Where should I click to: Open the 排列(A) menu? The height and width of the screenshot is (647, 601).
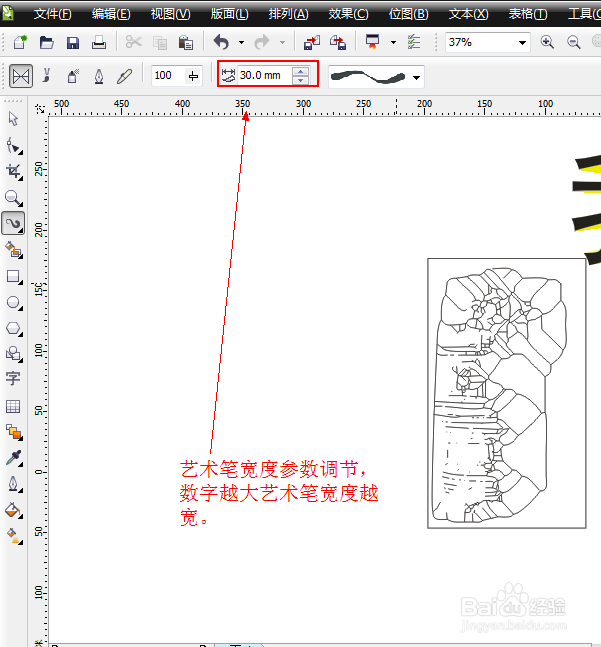288,14
